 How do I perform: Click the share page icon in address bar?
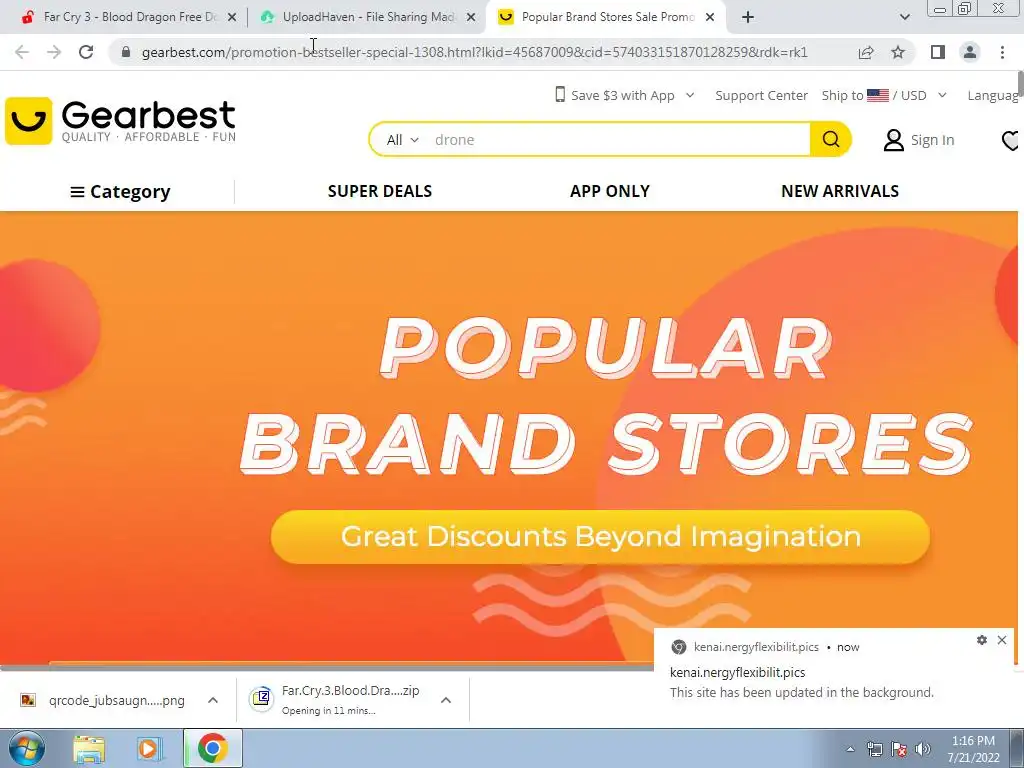tap(866, 52)
